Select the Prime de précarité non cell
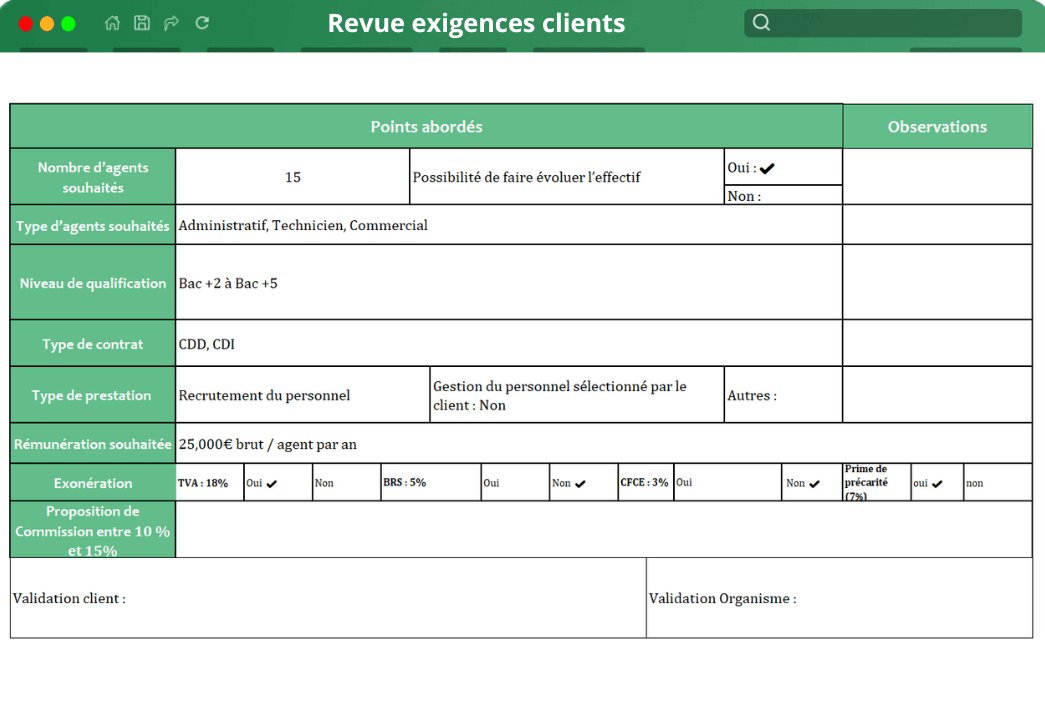The height and width of the screenshot is (727, 1045). [995, 482]
